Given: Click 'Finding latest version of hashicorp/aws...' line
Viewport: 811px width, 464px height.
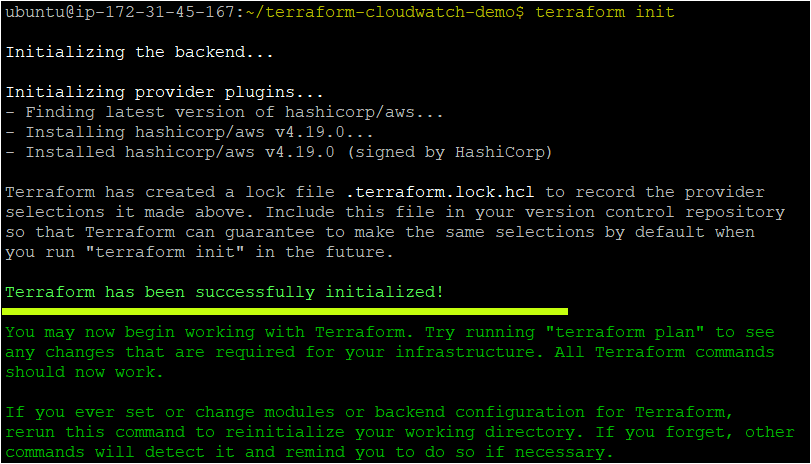Looking at the screenshot, I should click(224, 112).
